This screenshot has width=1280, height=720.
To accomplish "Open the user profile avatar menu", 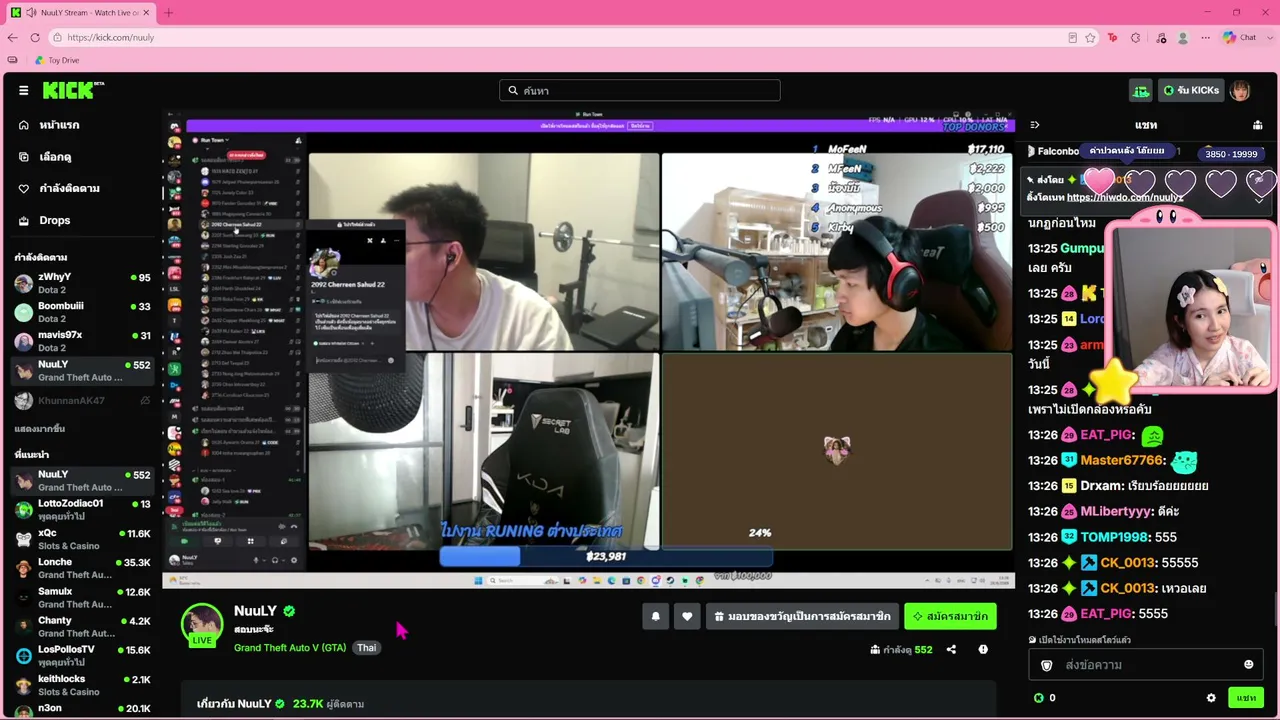I will pos(1240,91).
